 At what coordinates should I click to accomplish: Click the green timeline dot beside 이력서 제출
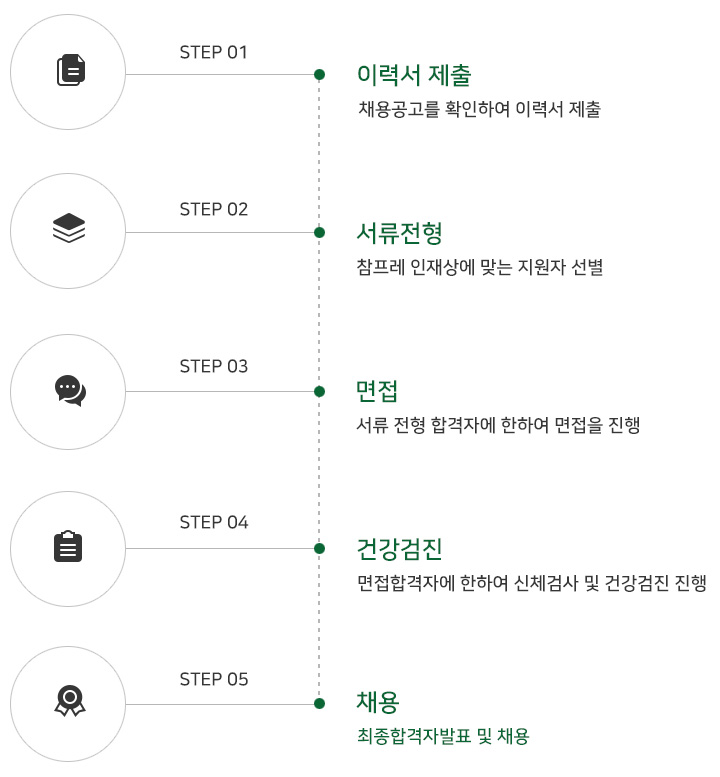tap(319, 74)
